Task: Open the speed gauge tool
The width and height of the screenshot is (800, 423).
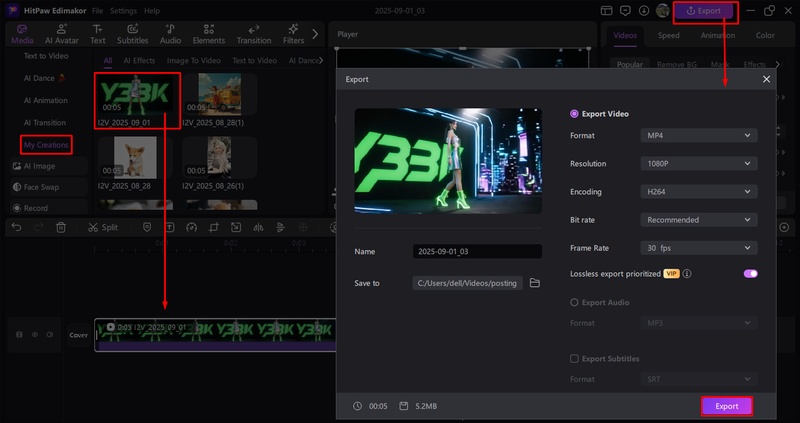Action: click(x=191, y=227)
